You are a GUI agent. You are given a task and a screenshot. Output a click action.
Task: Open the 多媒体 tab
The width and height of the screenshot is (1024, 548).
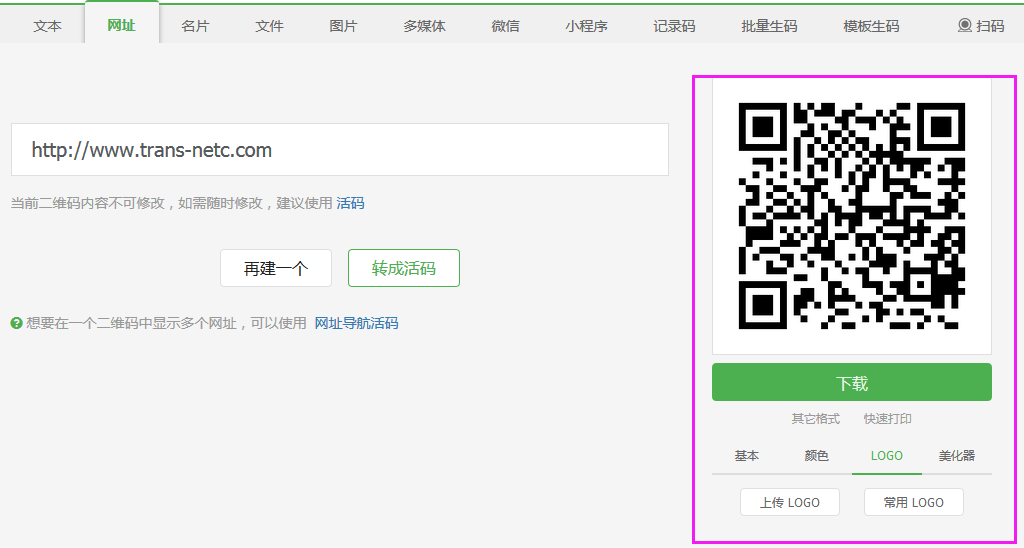tap(424, 26)
